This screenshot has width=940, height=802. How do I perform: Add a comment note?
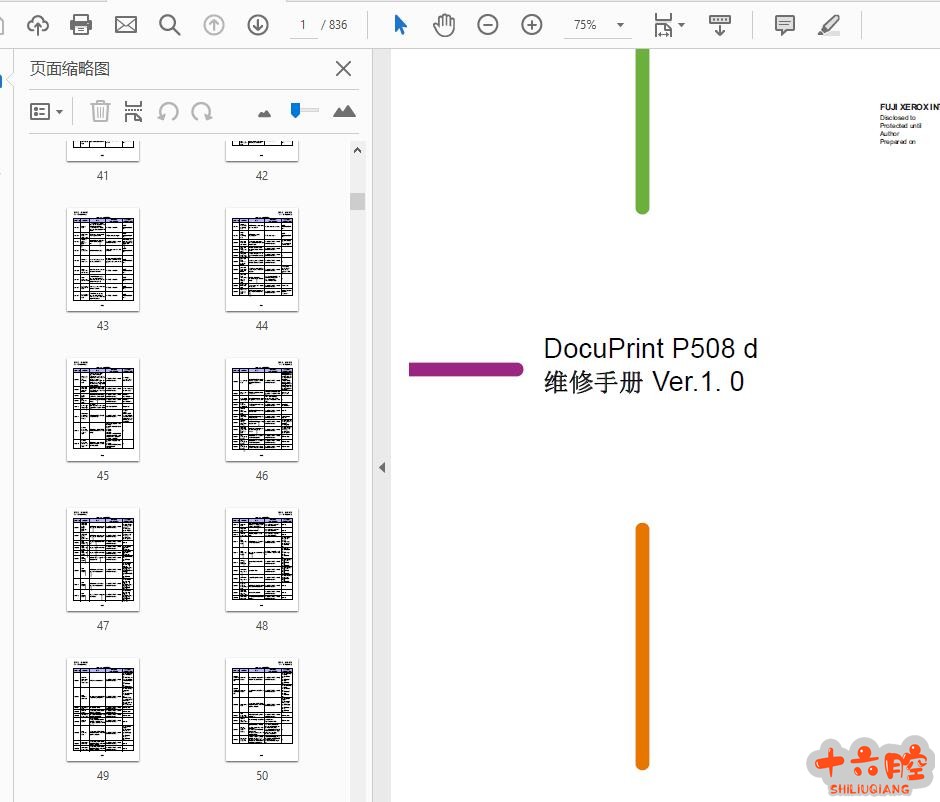pos(785,25)
